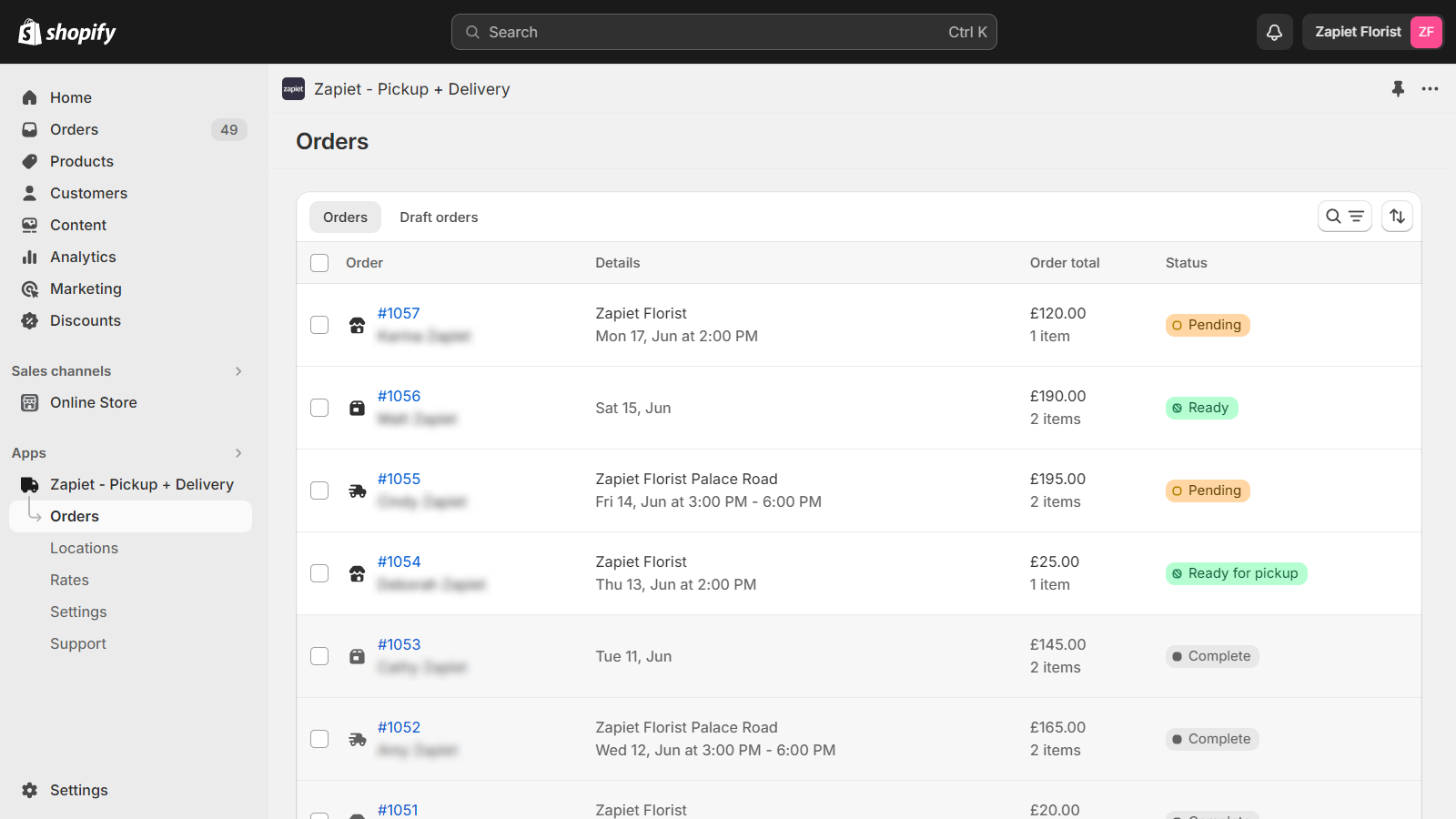Click the Pending status badge for #1057
1456x819 pixels.
1208,325
